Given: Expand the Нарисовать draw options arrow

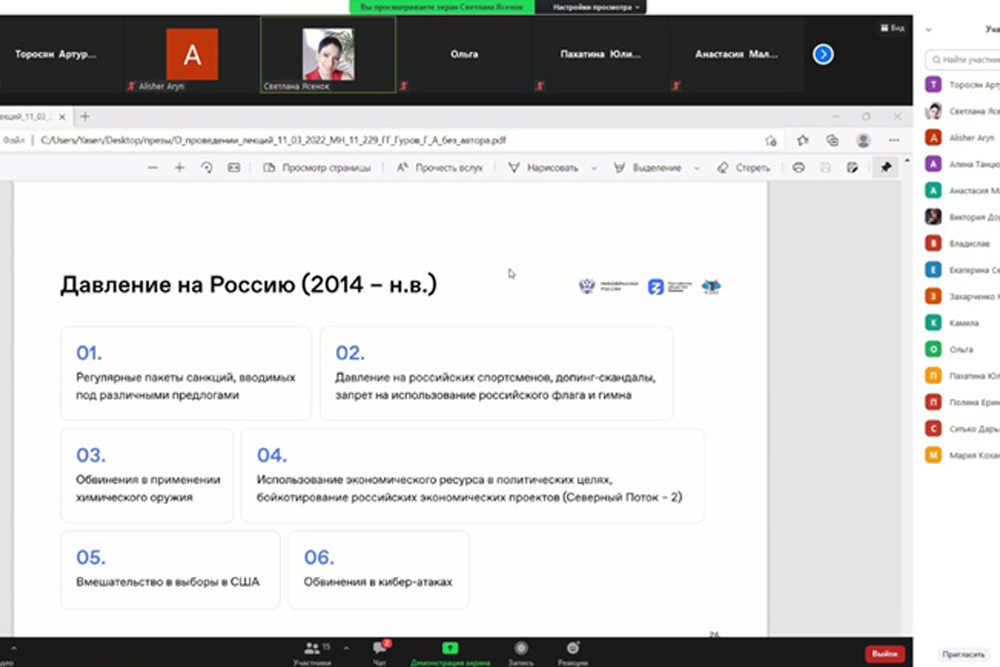Looking at the screenshot, I should [x=594, y=168].
